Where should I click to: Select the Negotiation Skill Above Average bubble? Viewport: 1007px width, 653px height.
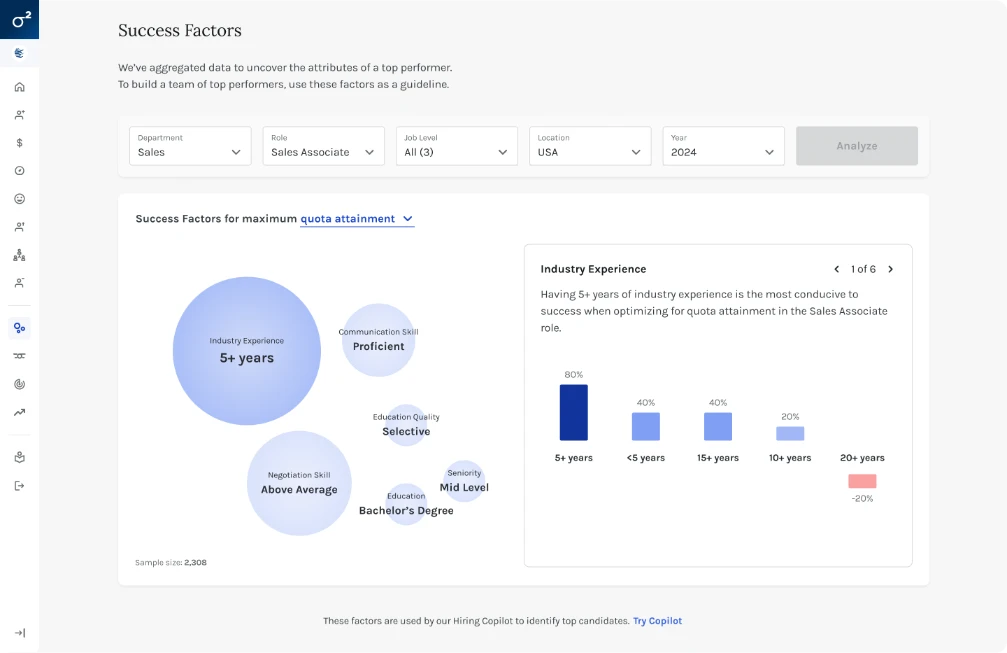pos(299,483)
